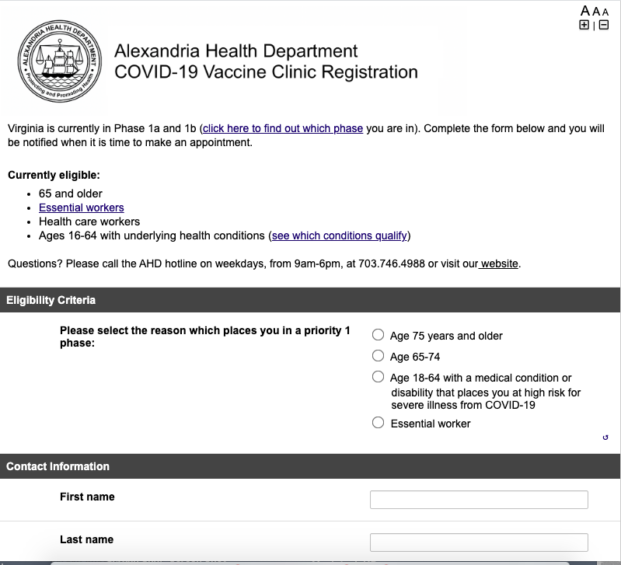Click into the First name text field
The image size is (621, 565).
478,500
